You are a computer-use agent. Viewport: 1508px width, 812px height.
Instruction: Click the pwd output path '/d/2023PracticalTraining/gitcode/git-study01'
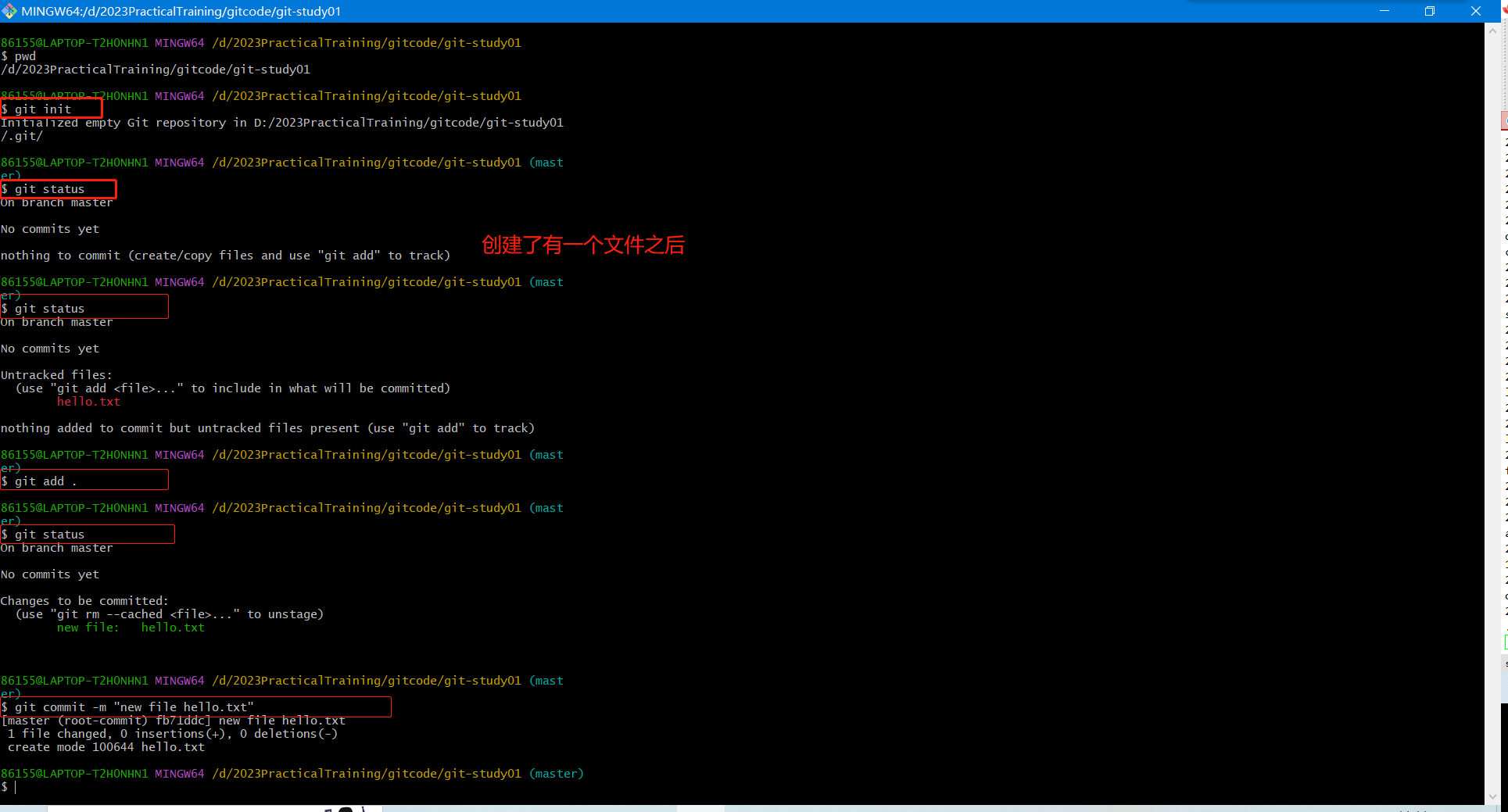click(x=156, y=70)
